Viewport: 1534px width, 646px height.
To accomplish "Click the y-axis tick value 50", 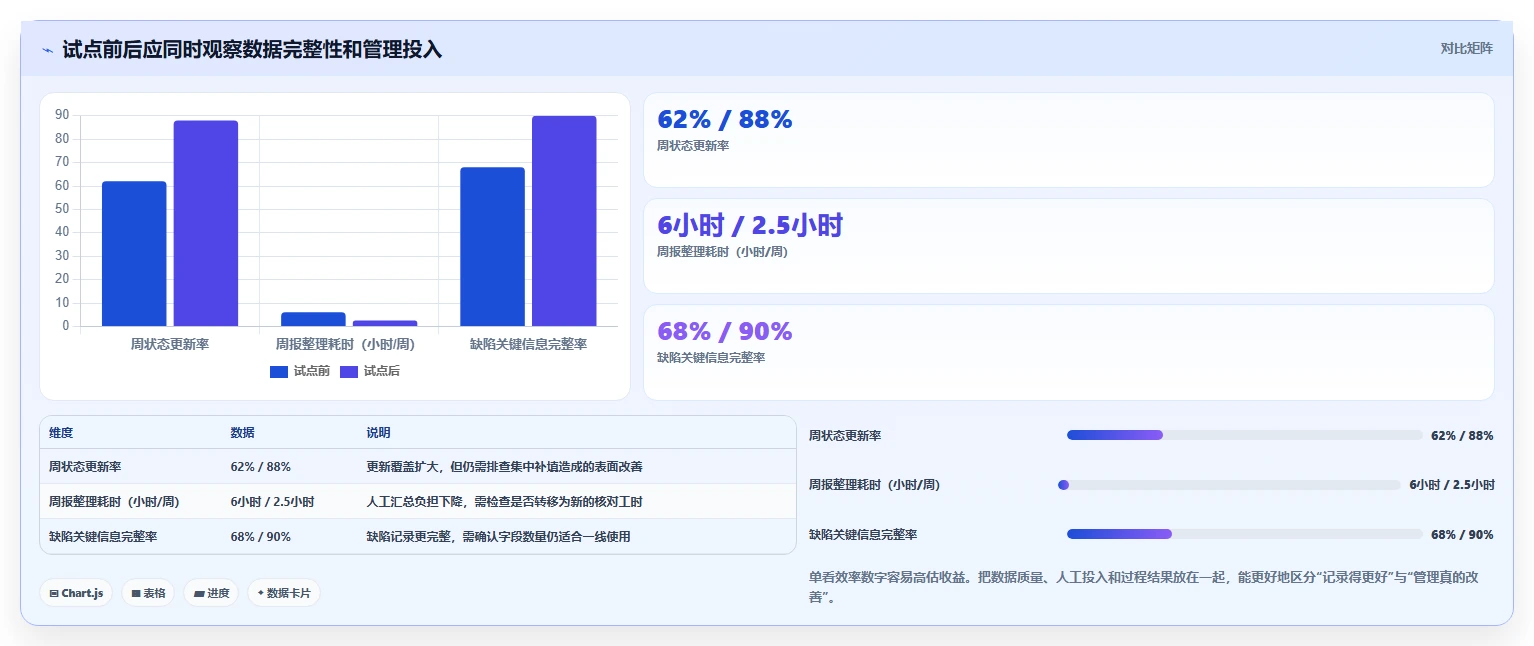I will click(x=62, y=209).
